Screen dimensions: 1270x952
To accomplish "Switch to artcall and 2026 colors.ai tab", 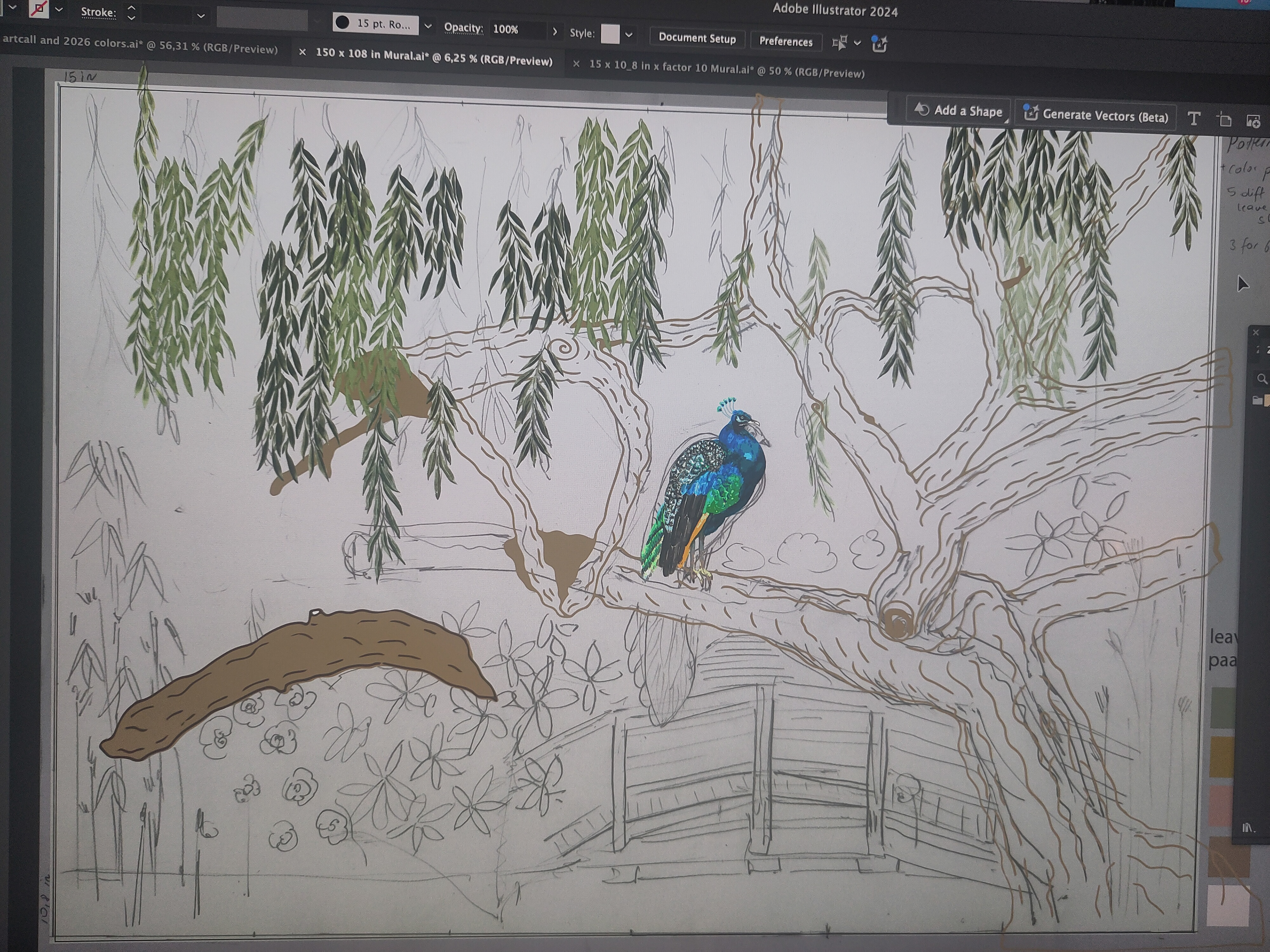I will [140, 45].
